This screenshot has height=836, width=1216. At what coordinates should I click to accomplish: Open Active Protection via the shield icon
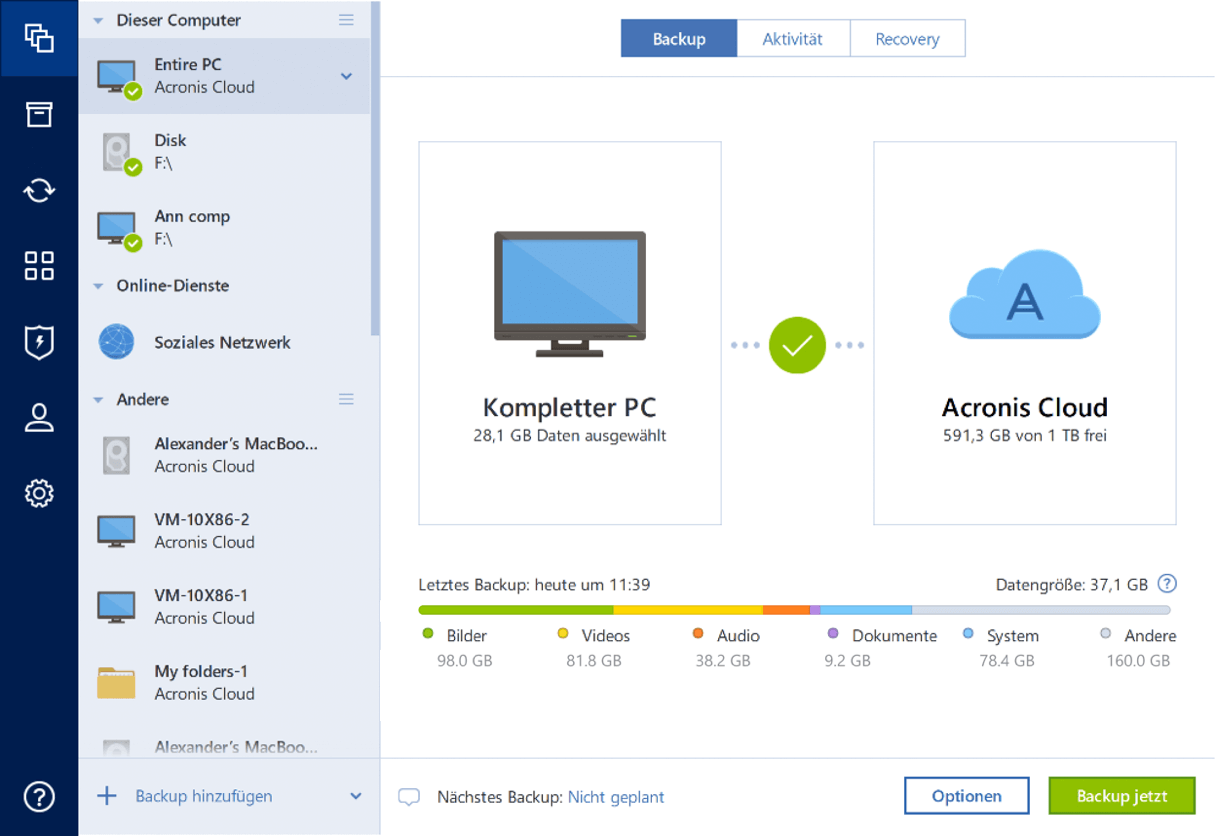(x=39, y=342)
